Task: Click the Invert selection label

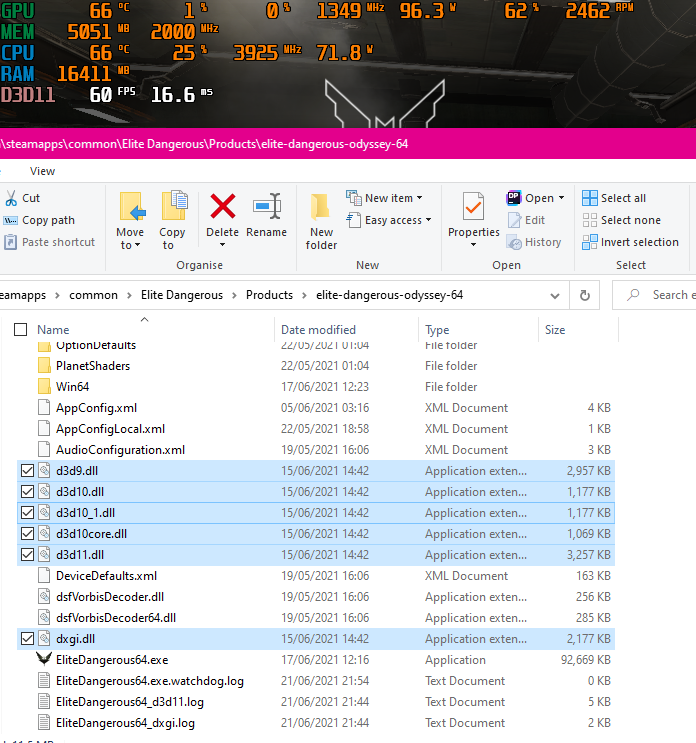Action: click(x=640, y=242)
